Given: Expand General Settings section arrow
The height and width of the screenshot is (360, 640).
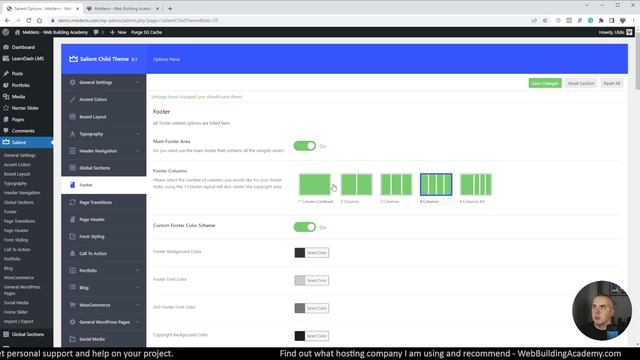Looking at the screenshot, I should tap(138, 82).
